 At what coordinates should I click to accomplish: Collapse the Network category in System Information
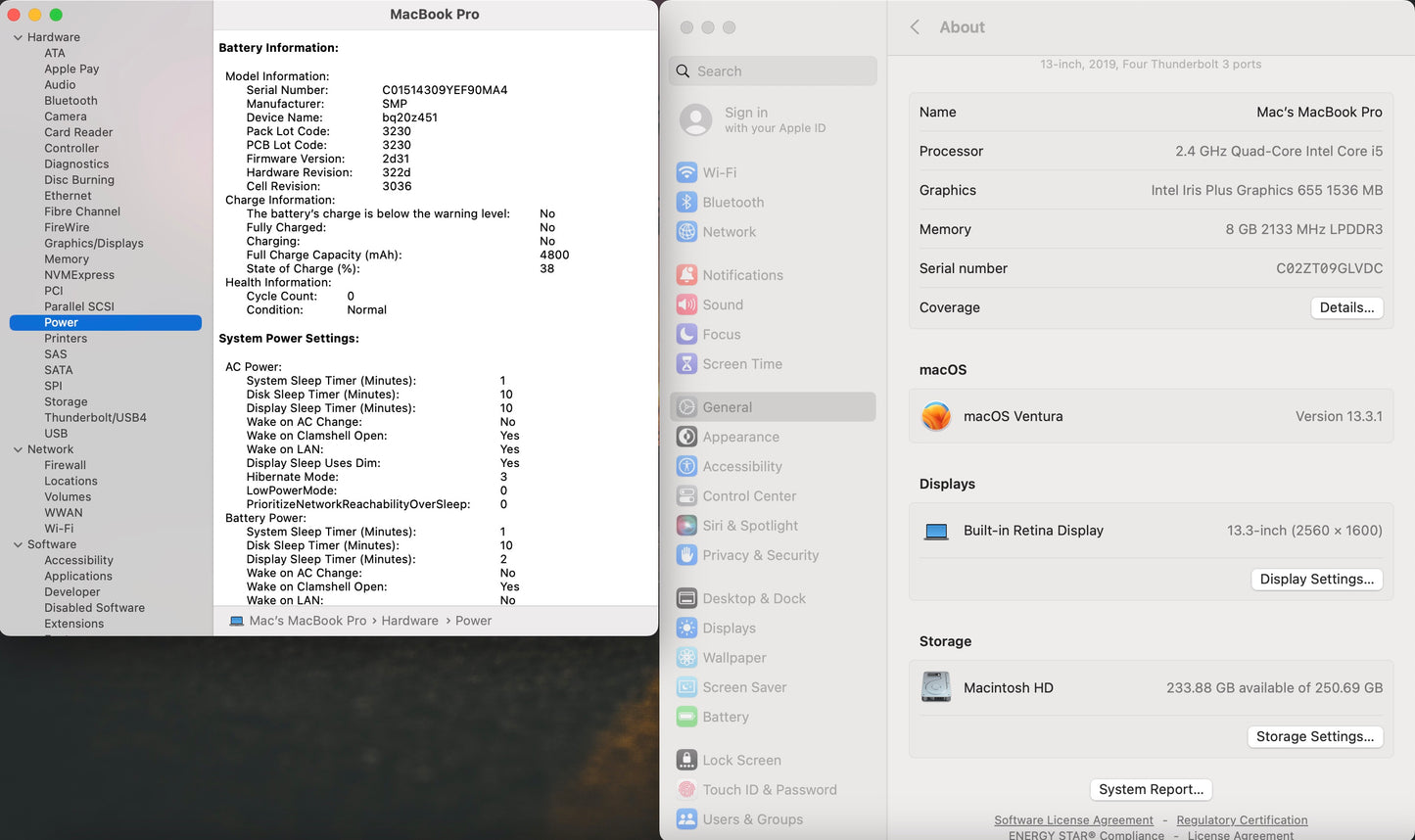pos(17,448)
